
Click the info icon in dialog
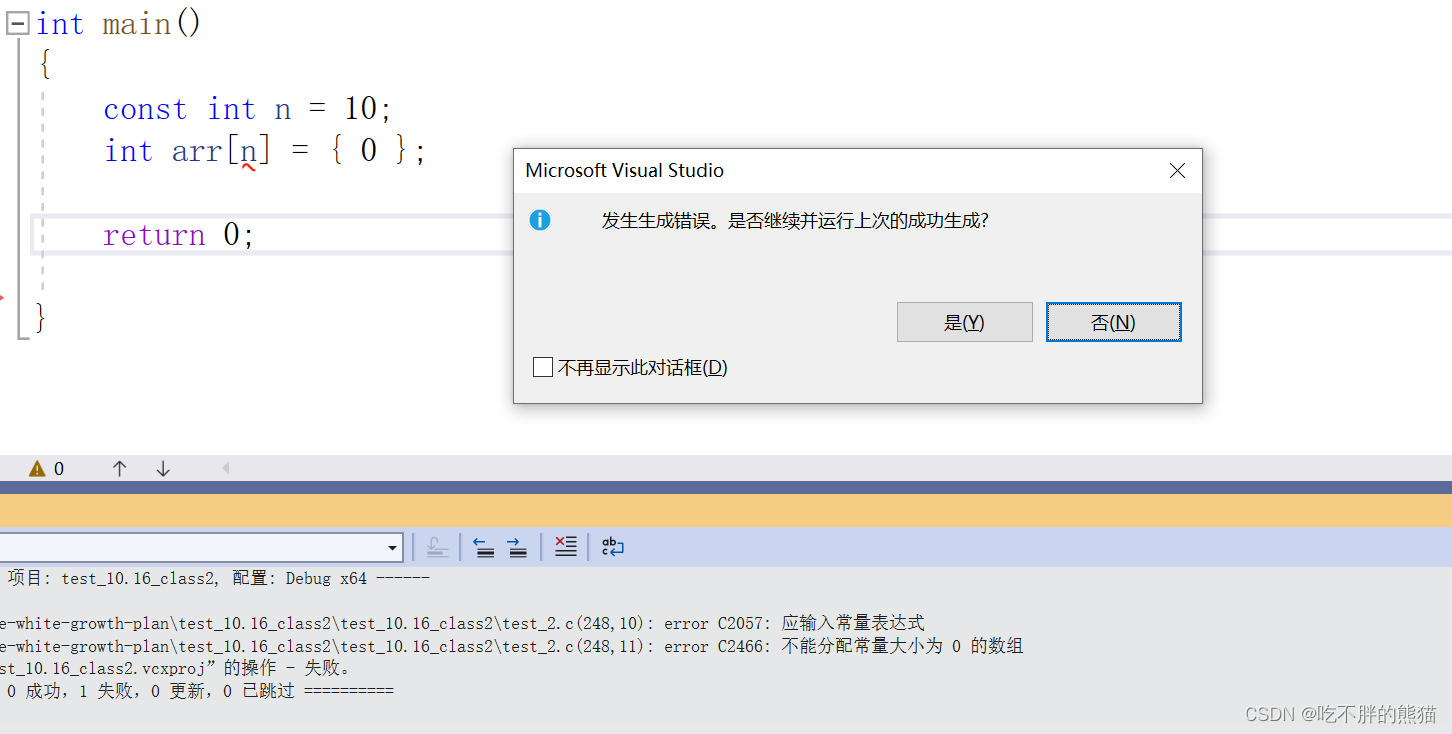coord(540,220)
